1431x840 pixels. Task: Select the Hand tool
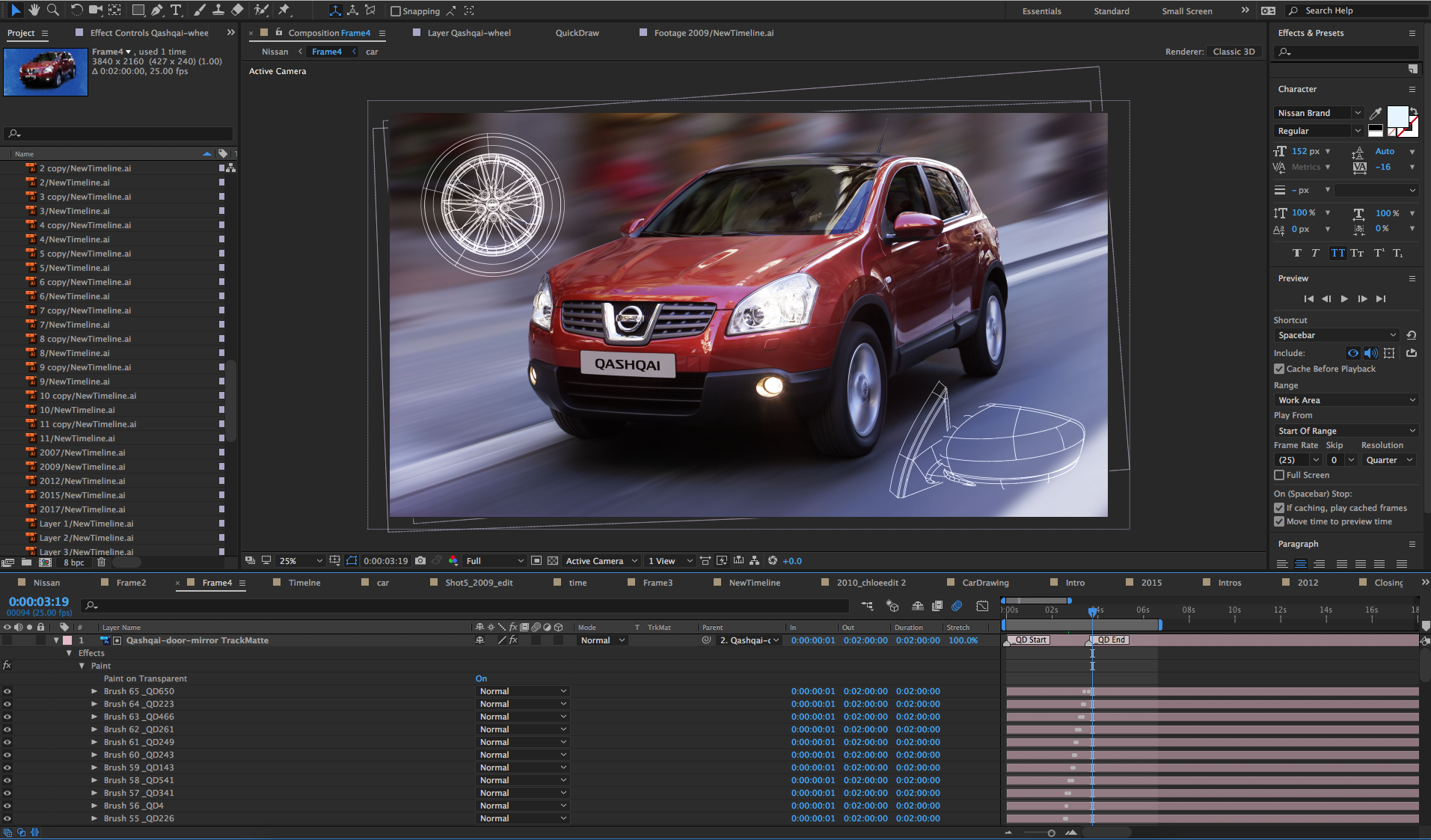click(34, 10)
